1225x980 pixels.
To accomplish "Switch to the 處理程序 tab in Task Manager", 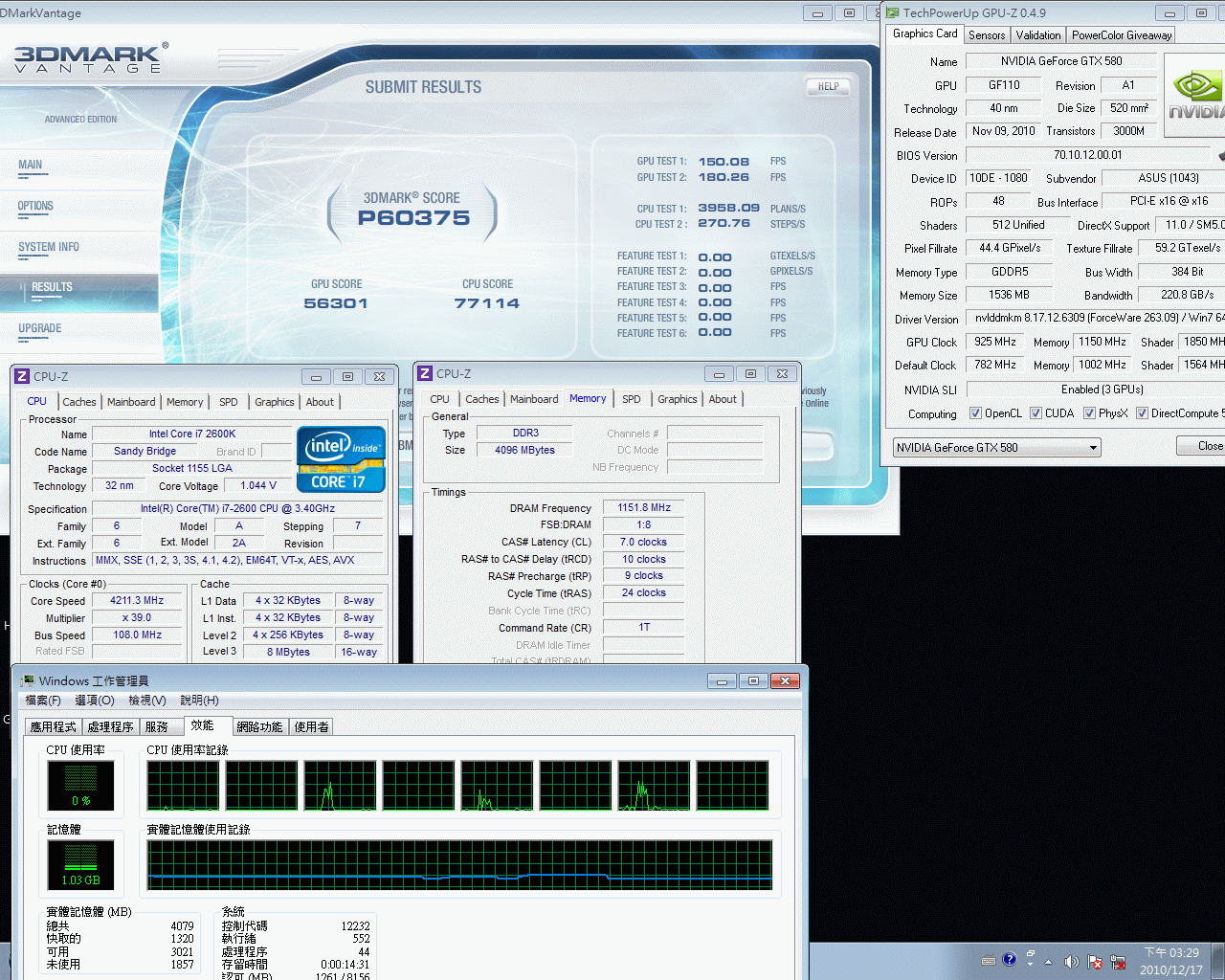I will point(110,727).
